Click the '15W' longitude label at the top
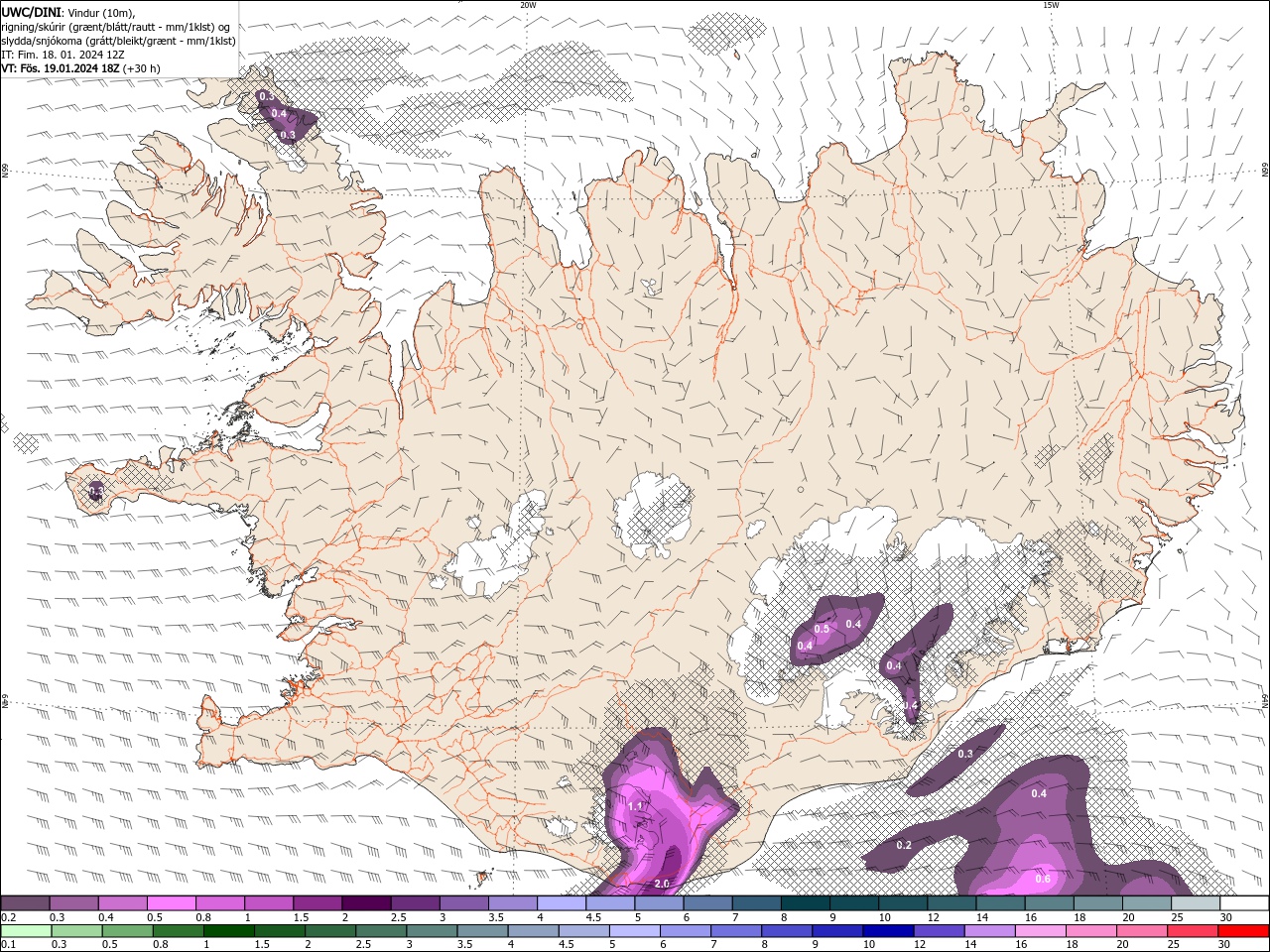The image size is (1270, 952). [x=1051, y=5]
